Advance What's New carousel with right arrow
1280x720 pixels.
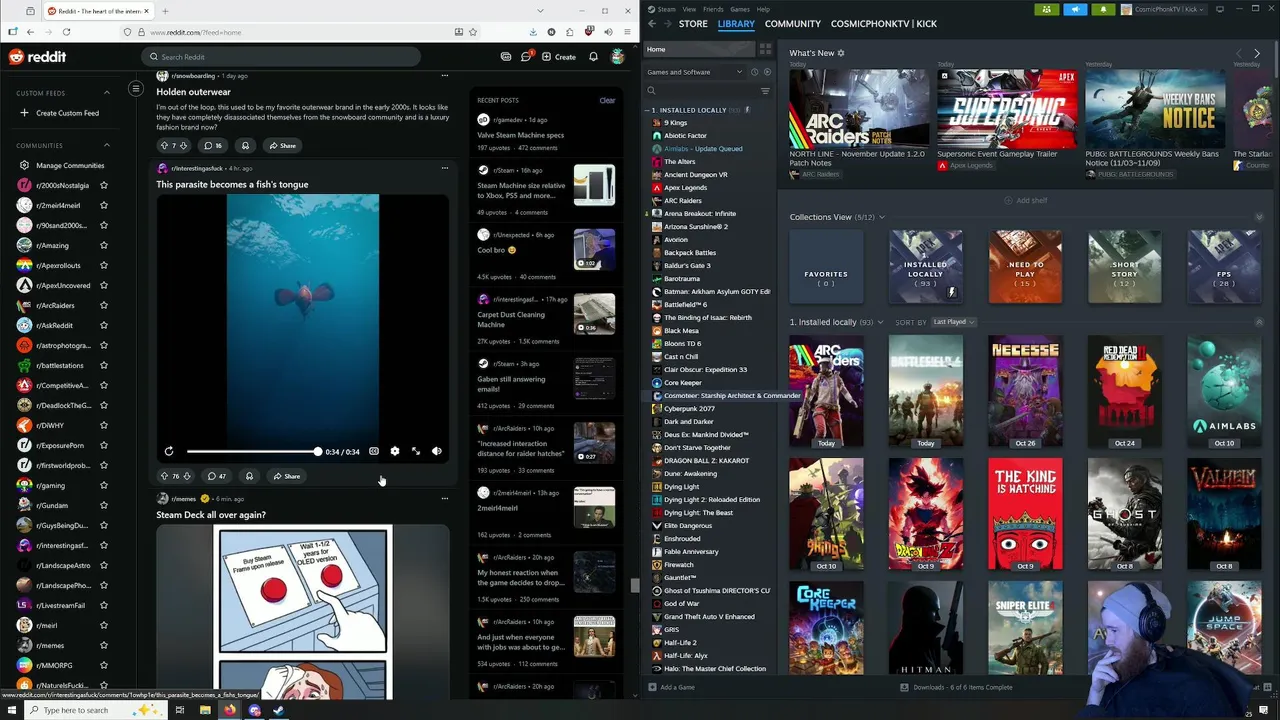point(1257,53)
